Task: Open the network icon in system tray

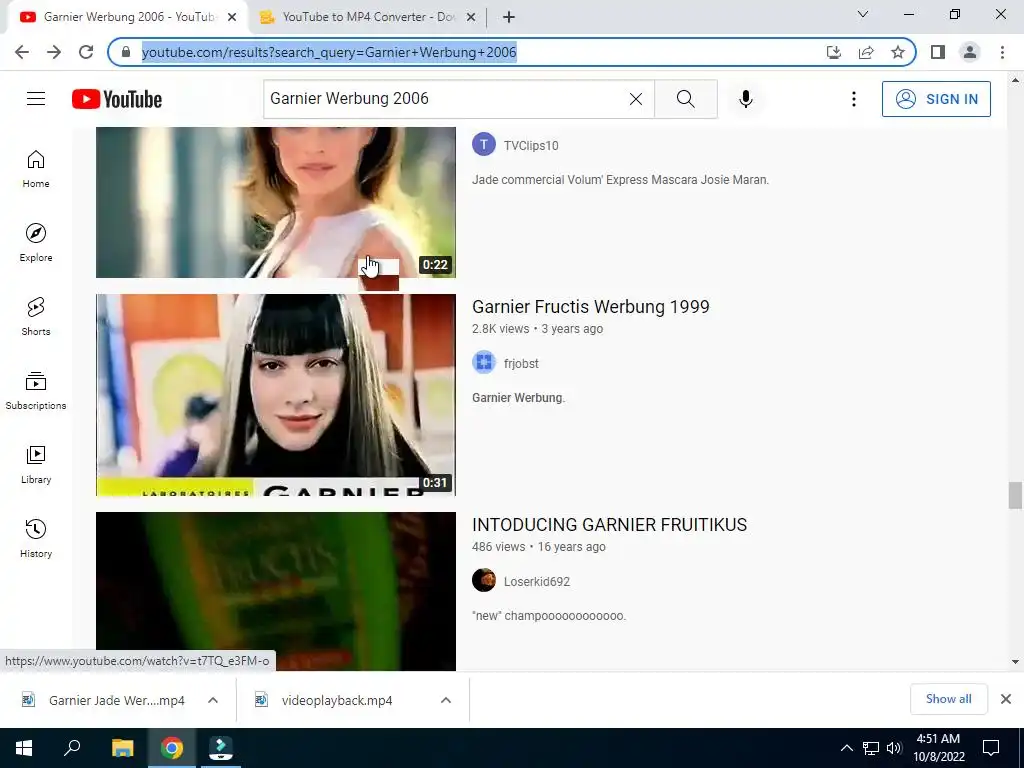Action: [x=871, y=748]
